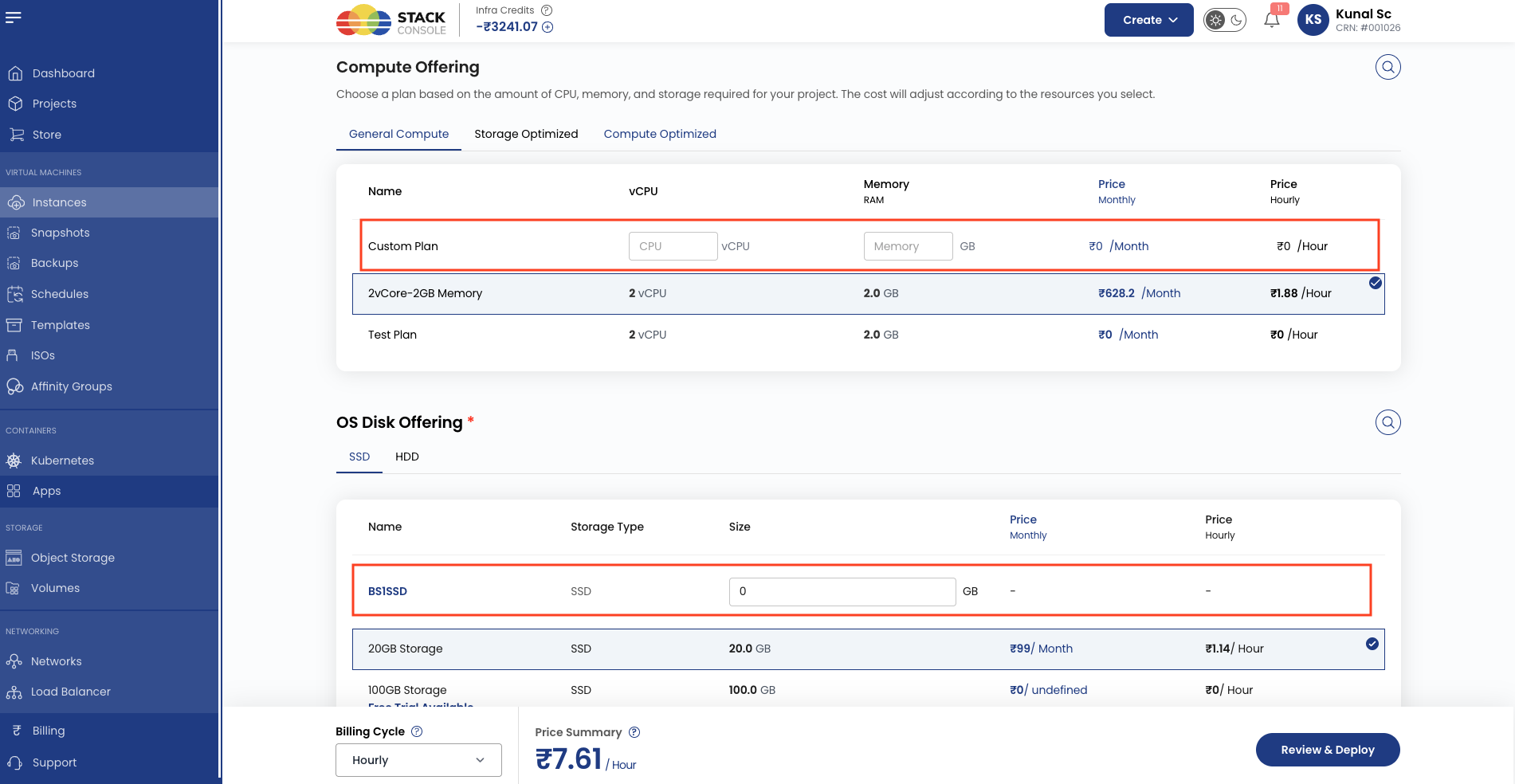The height and width of the screenshot is (784, 1515).
Task: Open Backups in the sidebar
Action: (x=55, y=263)
